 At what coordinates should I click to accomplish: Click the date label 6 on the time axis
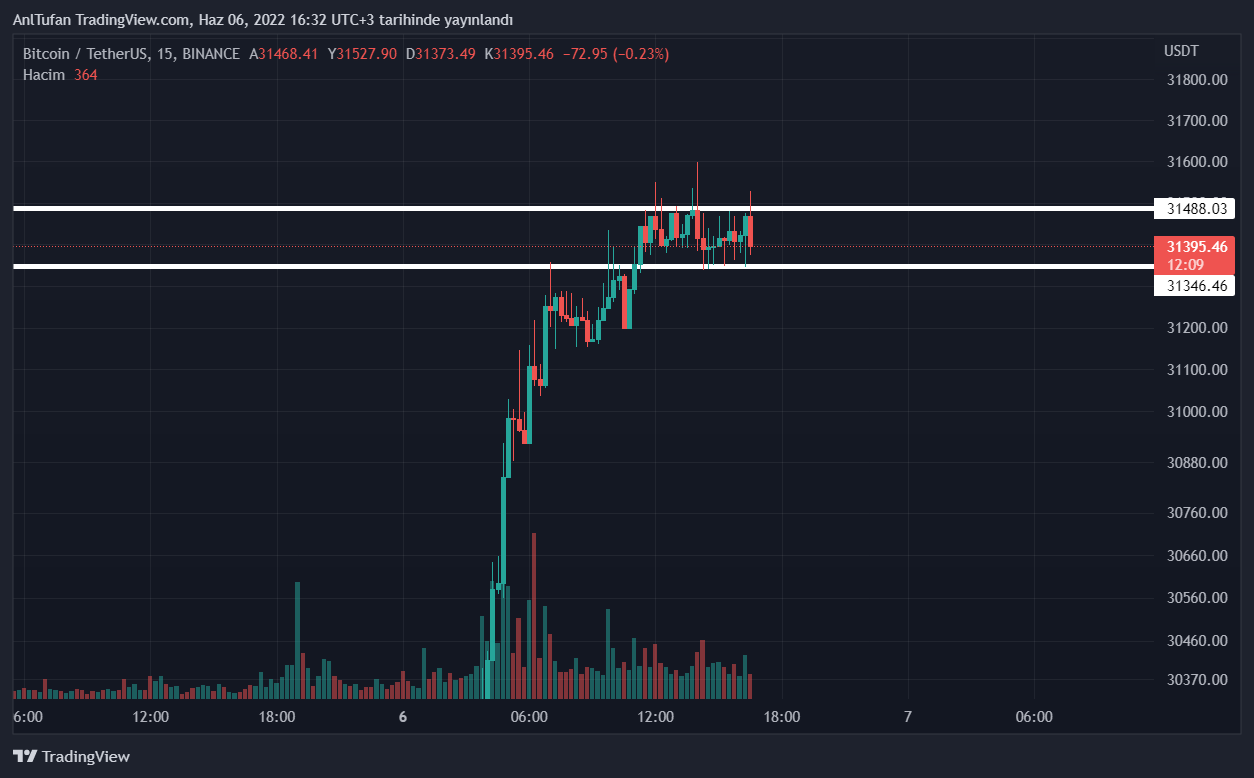pyautogui.click(x=402, y=717)
